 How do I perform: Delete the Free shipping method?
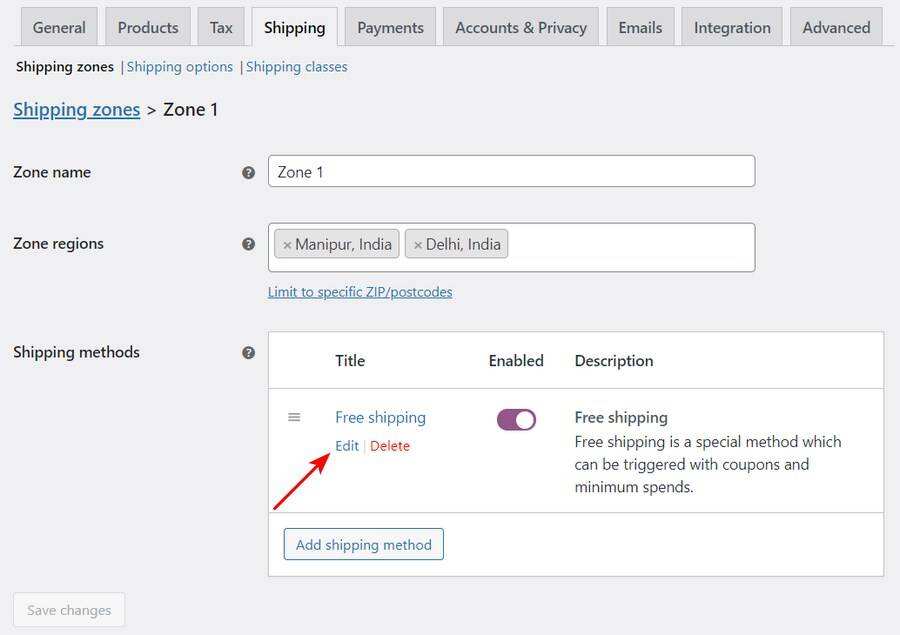point(390,446)
